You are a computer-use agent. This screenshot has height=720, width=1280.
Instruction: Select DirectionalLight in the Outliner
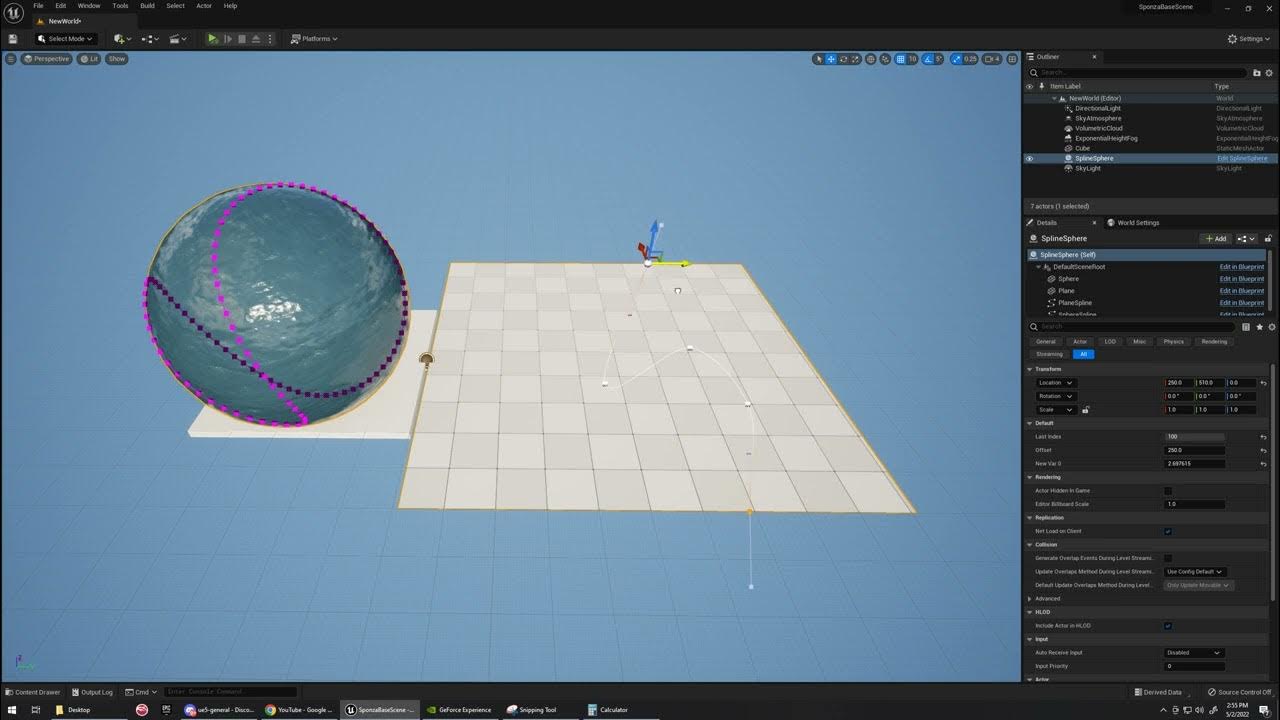1098,108
